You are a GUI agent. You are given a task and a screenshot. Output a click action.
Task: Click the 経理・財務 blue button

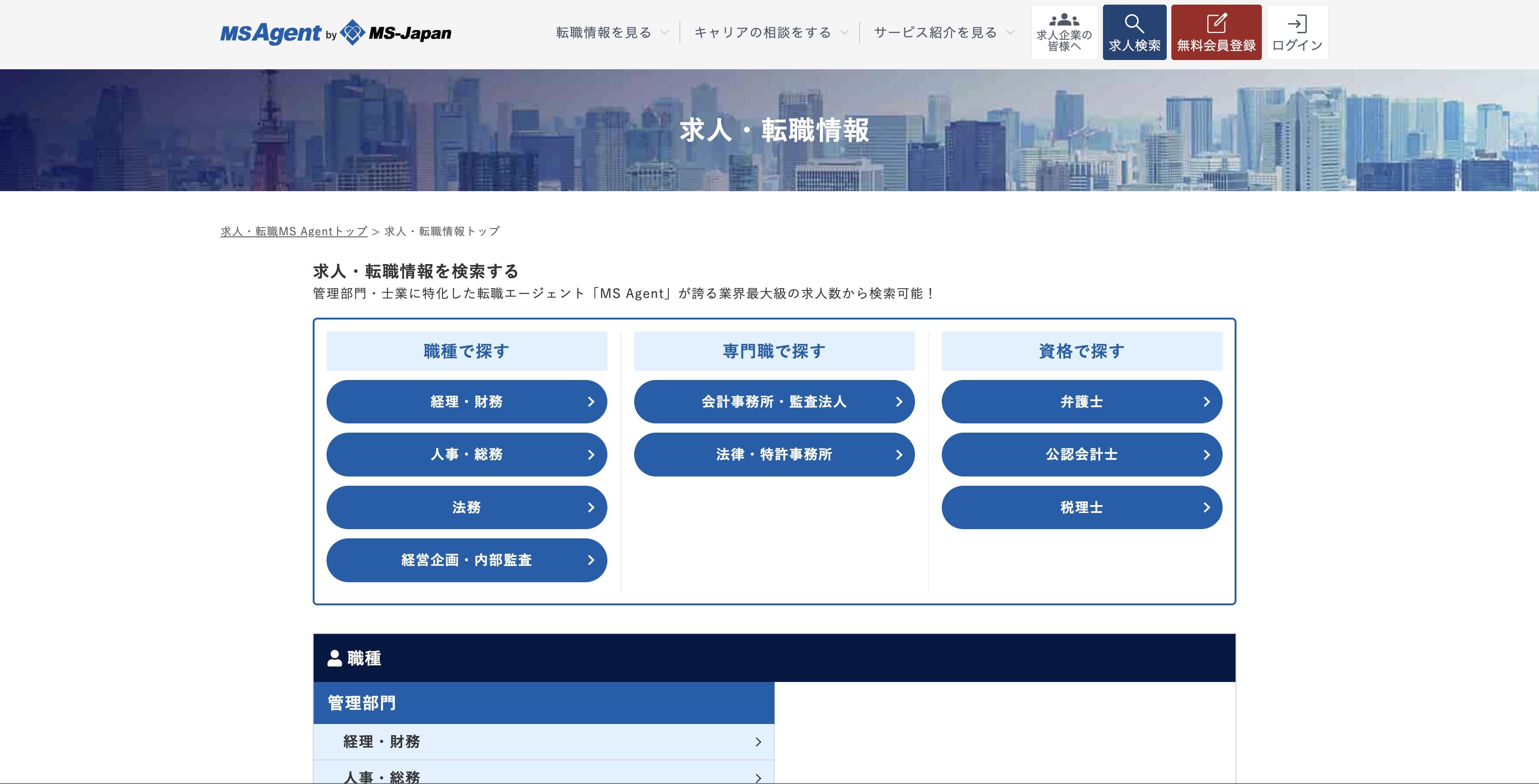[466, 402]
